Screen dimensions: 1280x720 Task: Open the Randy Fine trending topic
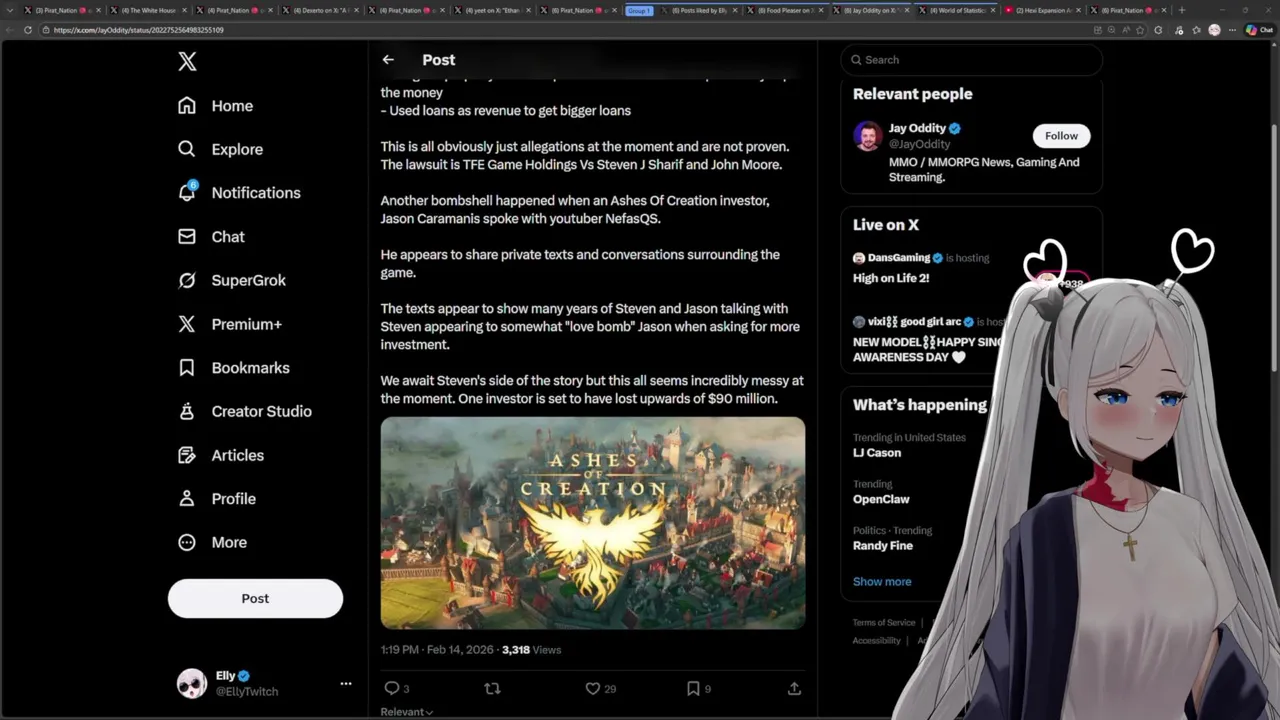(x=892, y=538)
